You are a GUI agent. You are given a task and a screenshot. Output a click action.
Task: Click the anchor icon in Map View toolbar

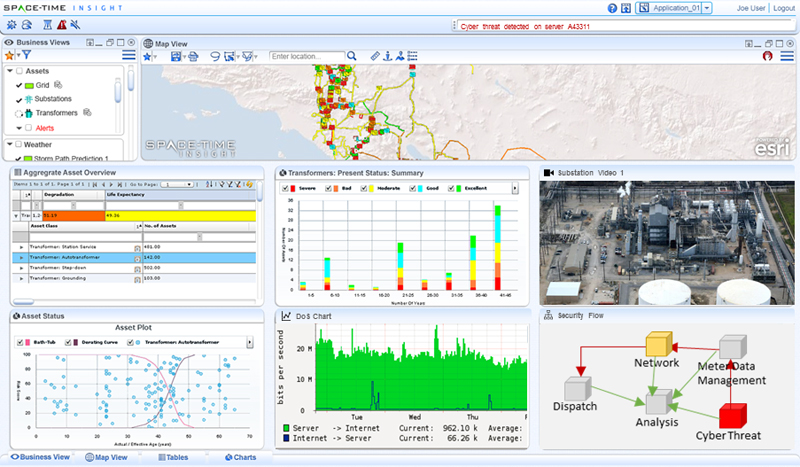(x=387, y=56)
